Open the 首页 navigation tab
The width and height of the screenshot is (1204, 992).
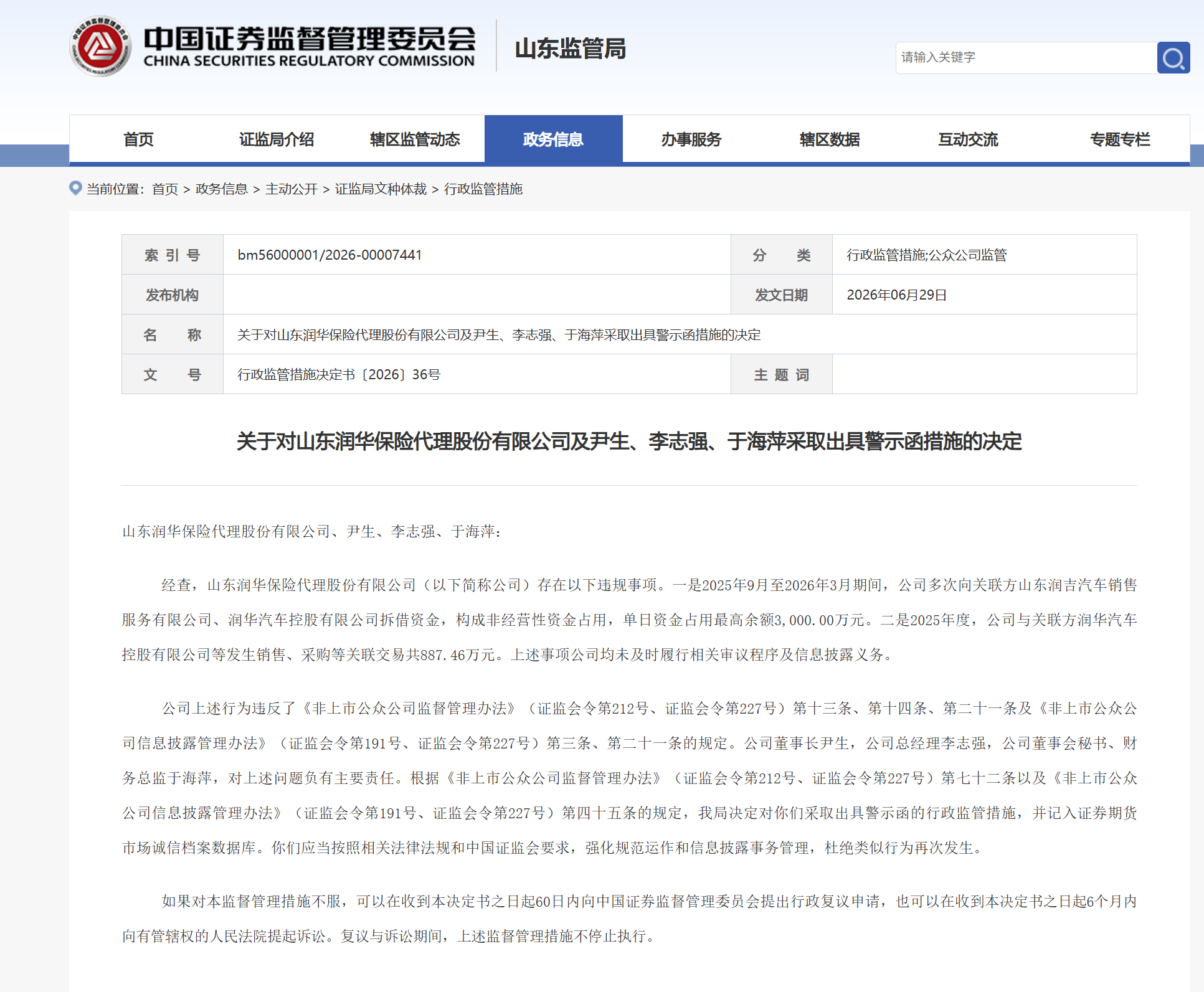click(x=138, y=139)
